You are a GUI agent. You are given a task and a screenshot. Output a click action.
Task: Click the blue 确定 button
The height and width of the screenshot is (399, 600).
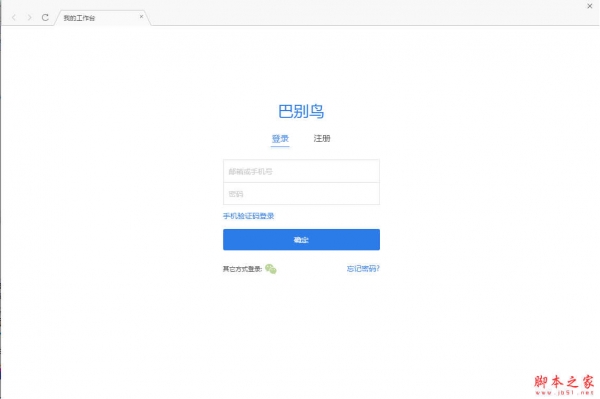(302, 239)
